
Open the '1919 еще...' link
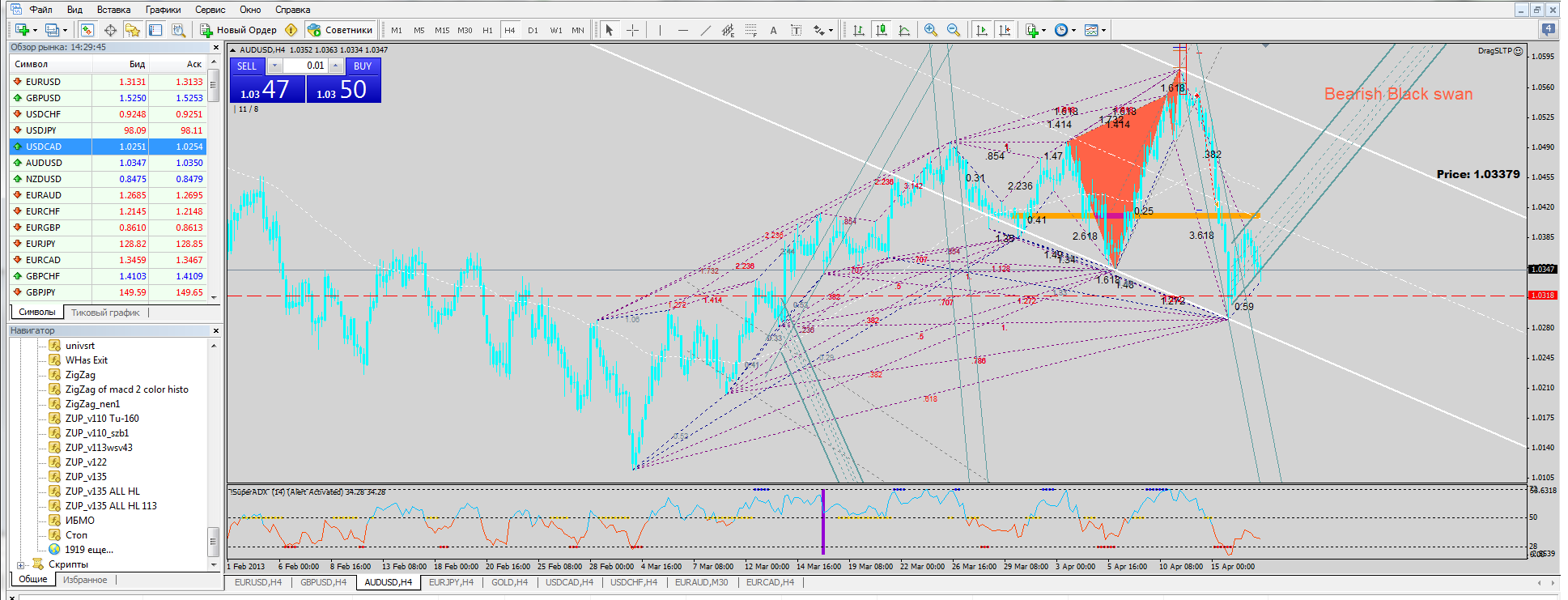[89, 550]
